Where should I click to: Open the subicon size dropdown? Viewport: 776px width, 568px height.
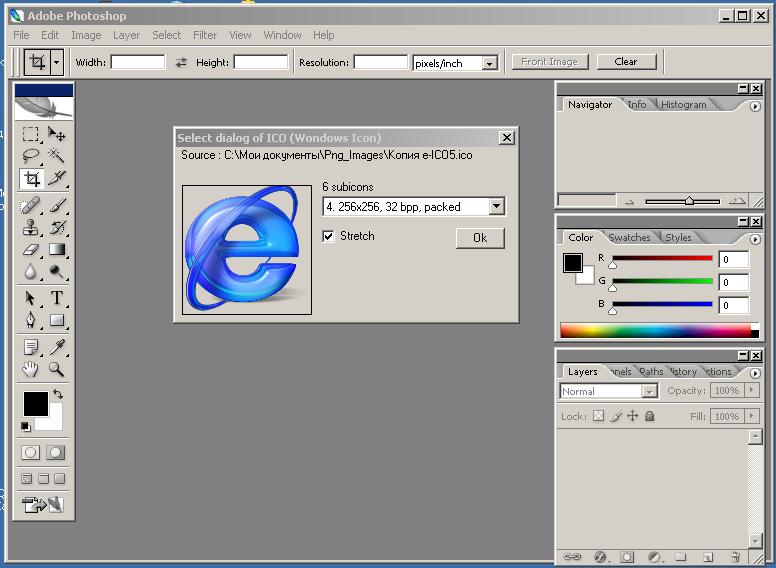(x=497, y=206)
